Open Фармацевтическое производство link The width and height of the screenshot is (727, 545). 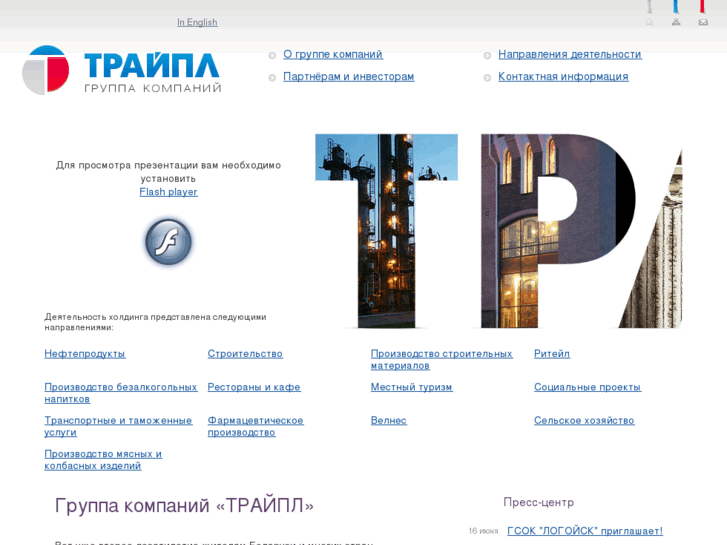click(255, 426)
